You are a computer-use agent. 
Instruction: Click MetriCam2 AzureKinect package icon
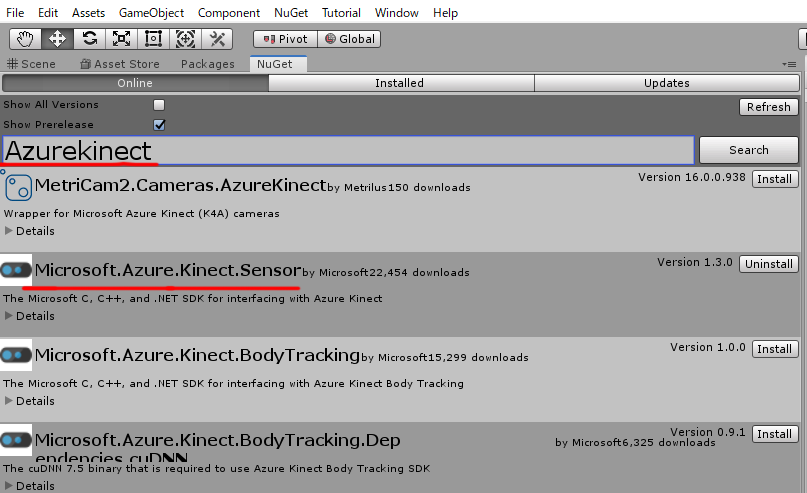(18, 187)
